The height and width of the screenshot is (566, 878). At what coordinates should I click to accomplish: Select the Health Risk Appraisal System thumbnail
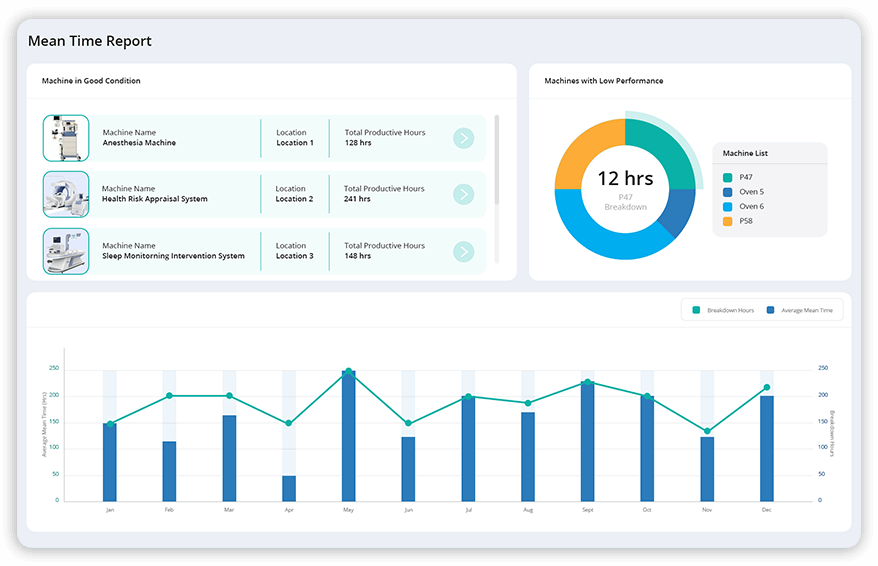coord(66,194)
